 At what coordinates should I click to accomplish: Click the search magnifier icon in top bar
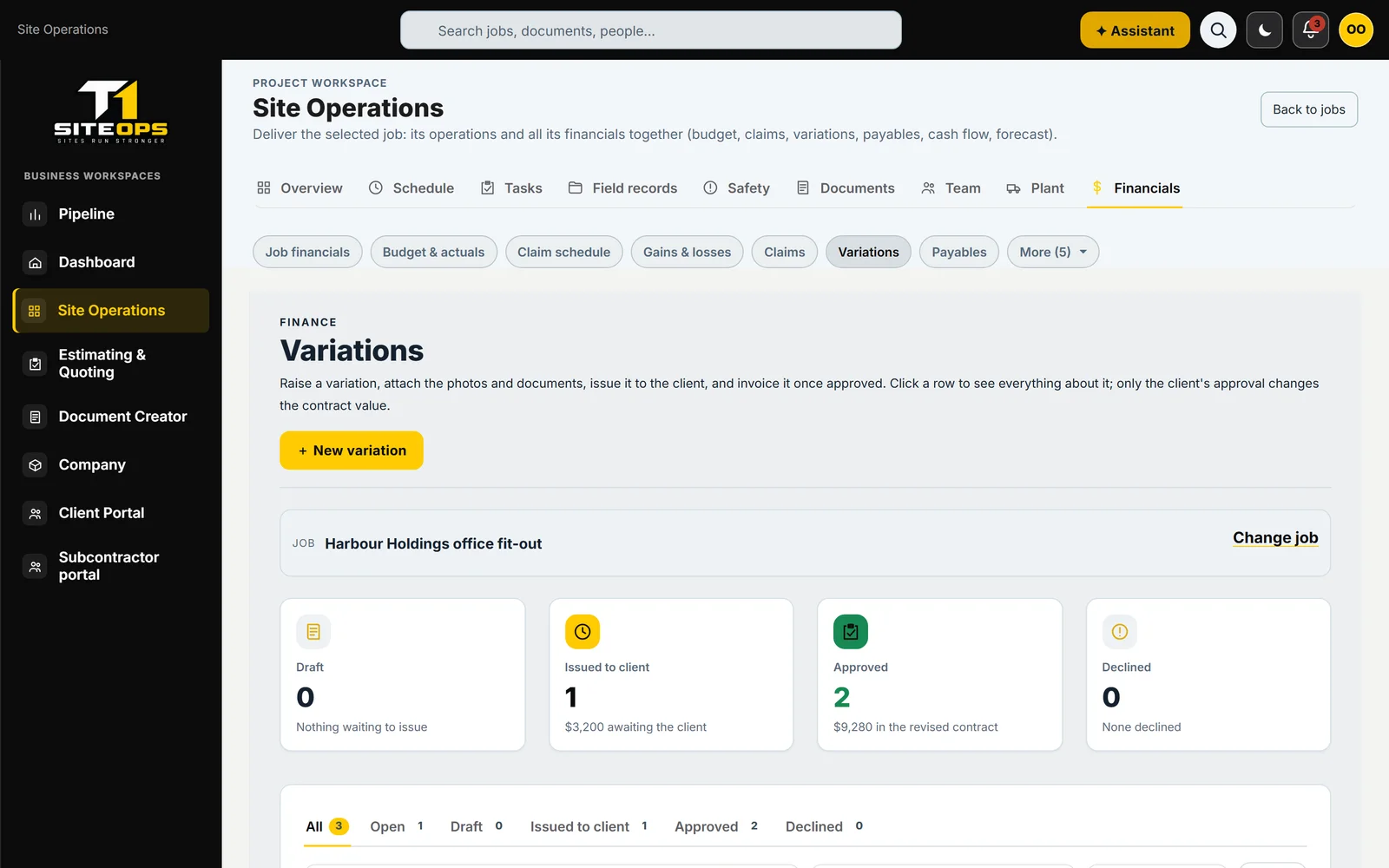tap(1218, 30)
